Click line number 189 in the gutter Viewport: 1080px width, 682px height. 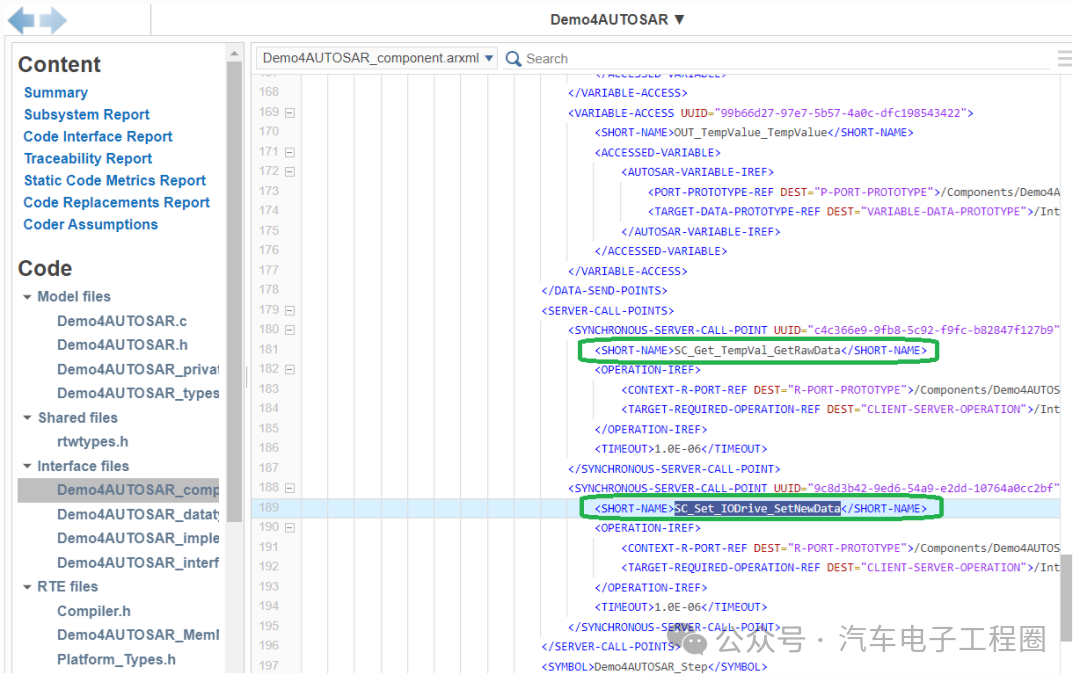269,508
